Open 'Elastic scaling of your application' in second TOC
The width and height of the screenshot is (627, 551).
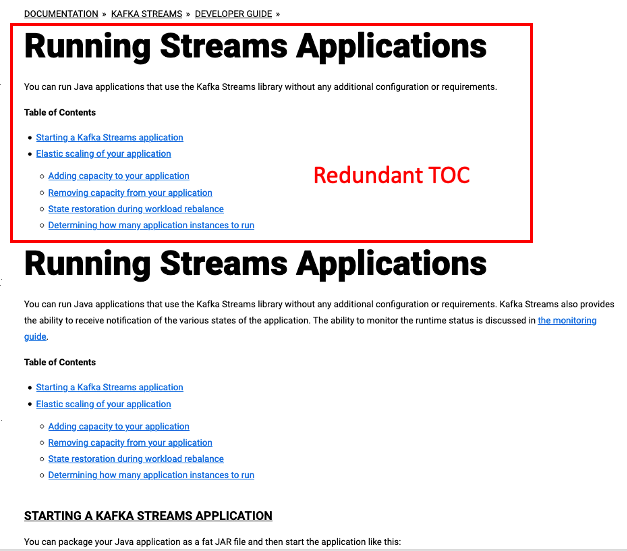(x=104, y=404)
